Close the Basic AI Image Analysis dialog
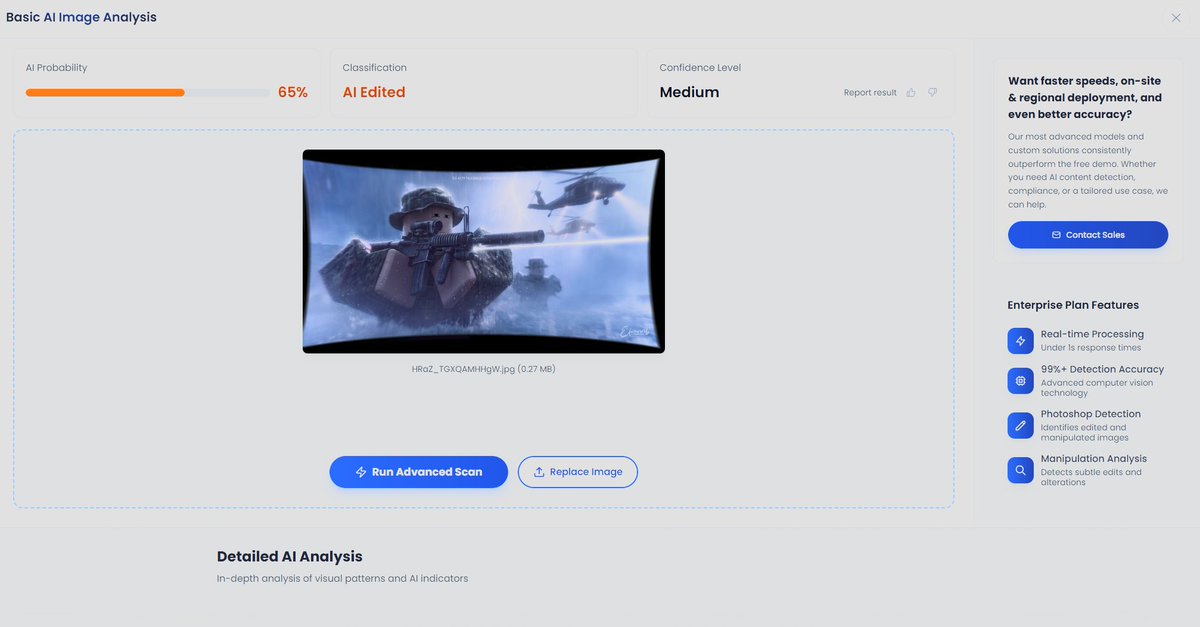This screenshot has width=1200, height=627. point(1176,18)
